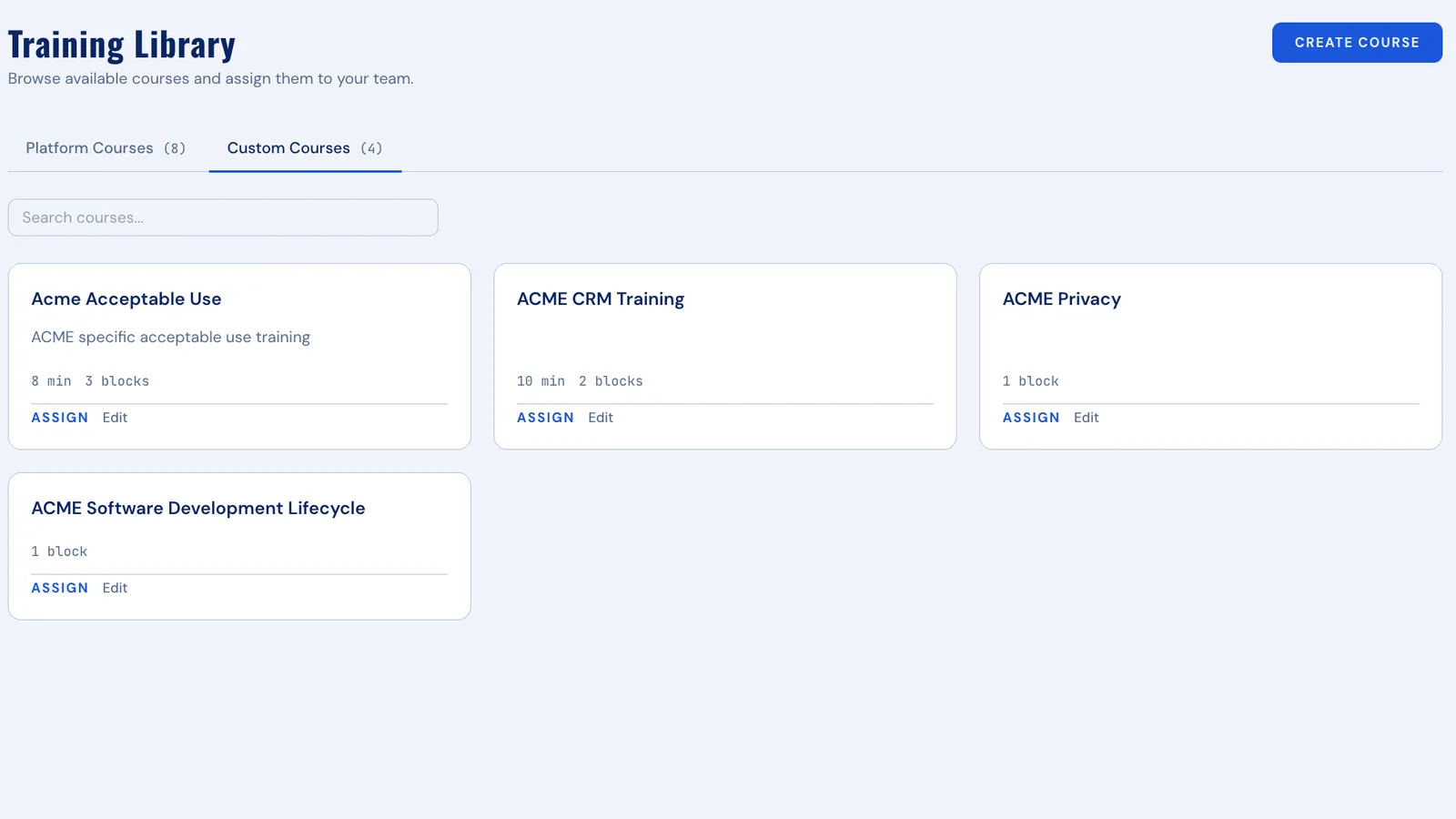
Task: Click 'ACME specific acceptable use training' description
Action: [x=171, y=338]
